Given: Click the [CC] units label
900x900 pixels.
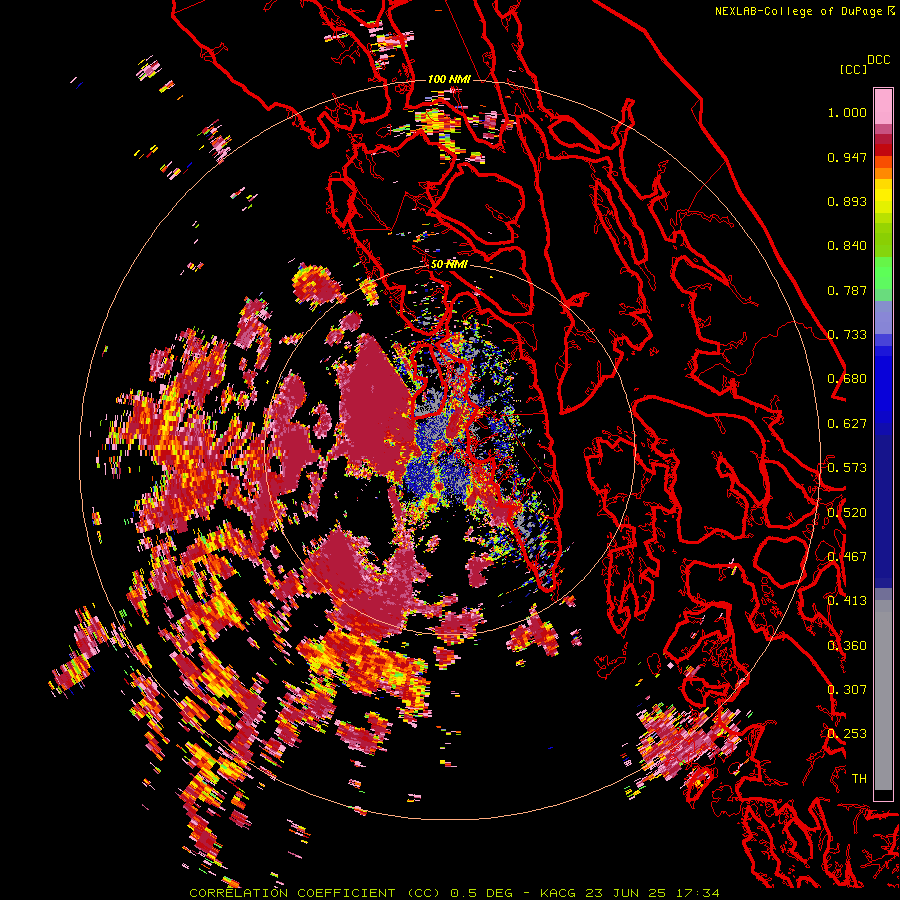Looking at the screenshot, I should tap(853, 69).
